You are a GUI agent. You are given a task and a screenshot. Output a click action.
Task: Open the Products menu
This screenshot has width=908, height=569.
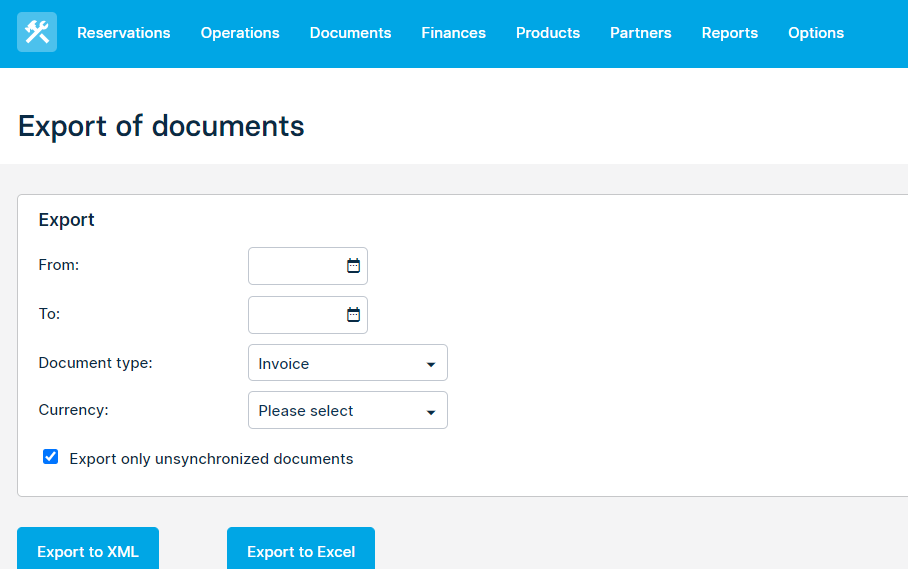(x=548, y=33)
